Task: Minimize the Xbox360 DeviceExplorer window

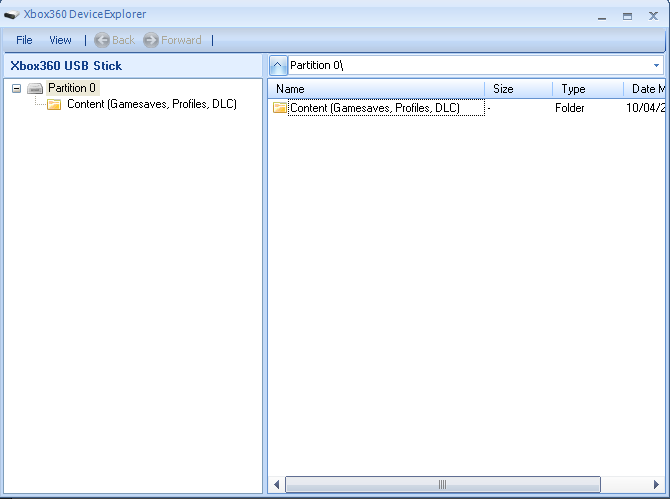Action: coord(602,17)
